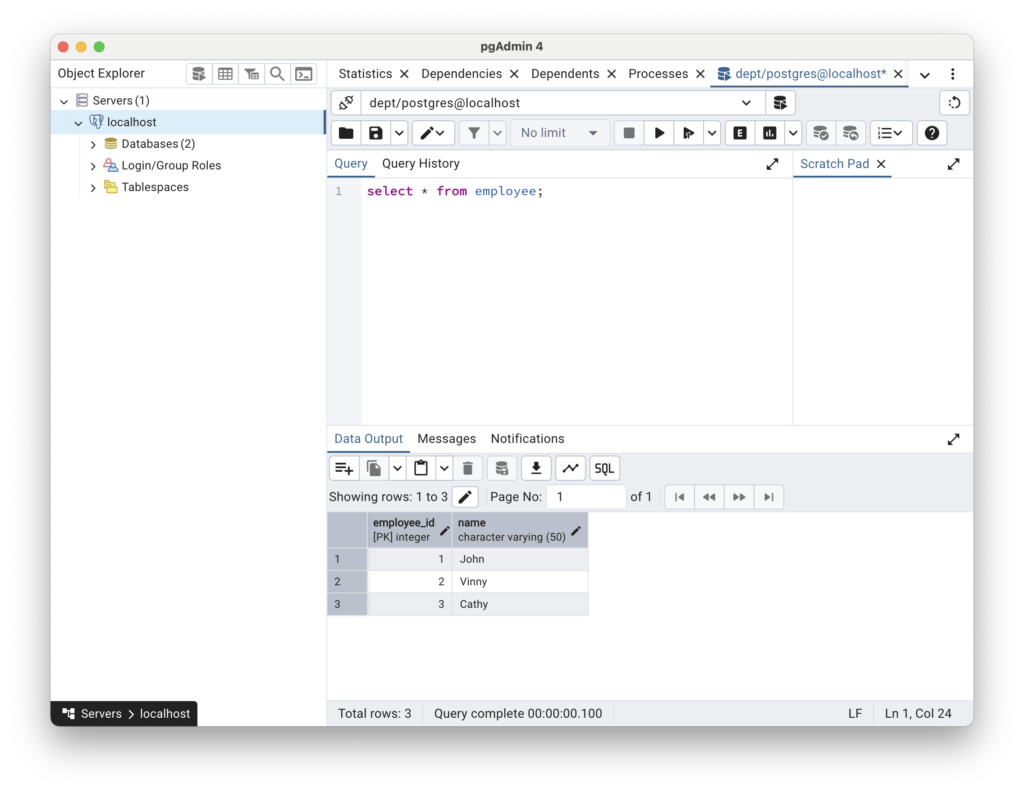Screen dimensions: 1024x793
Task: Click the Save file floppy icon
Action: [375, 133]
